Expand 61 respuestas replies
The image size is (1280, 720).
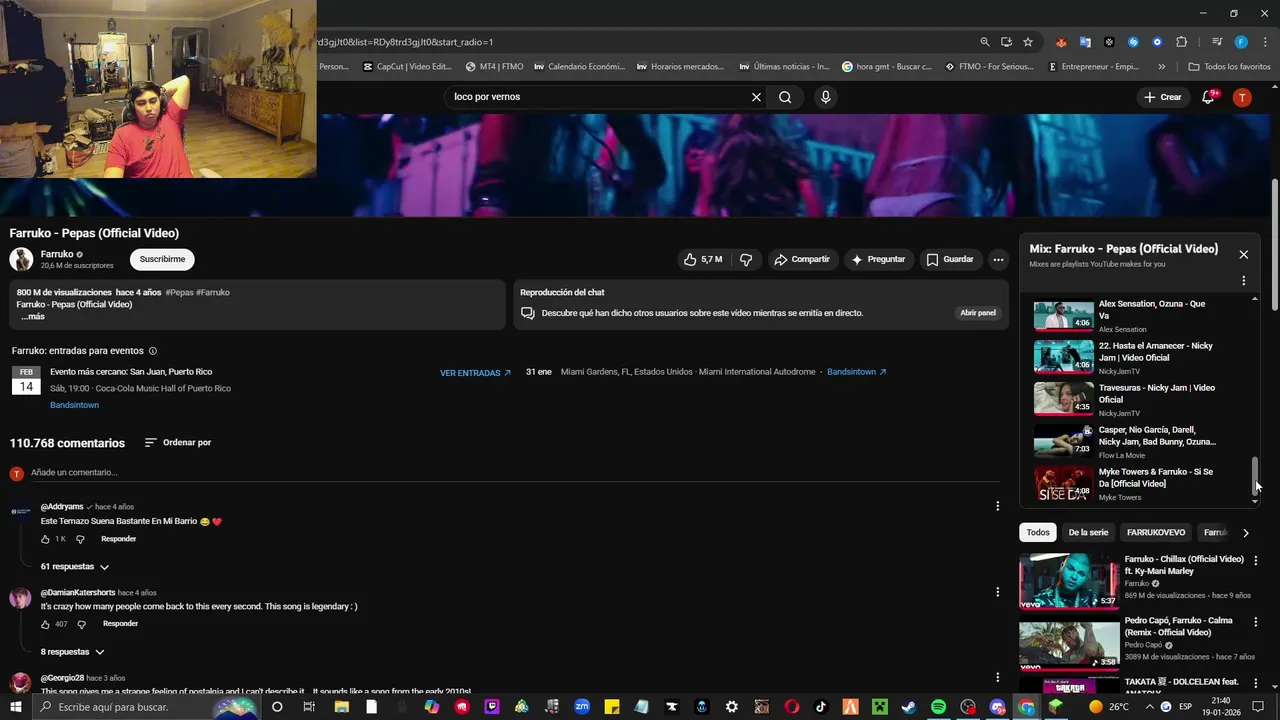75,567
